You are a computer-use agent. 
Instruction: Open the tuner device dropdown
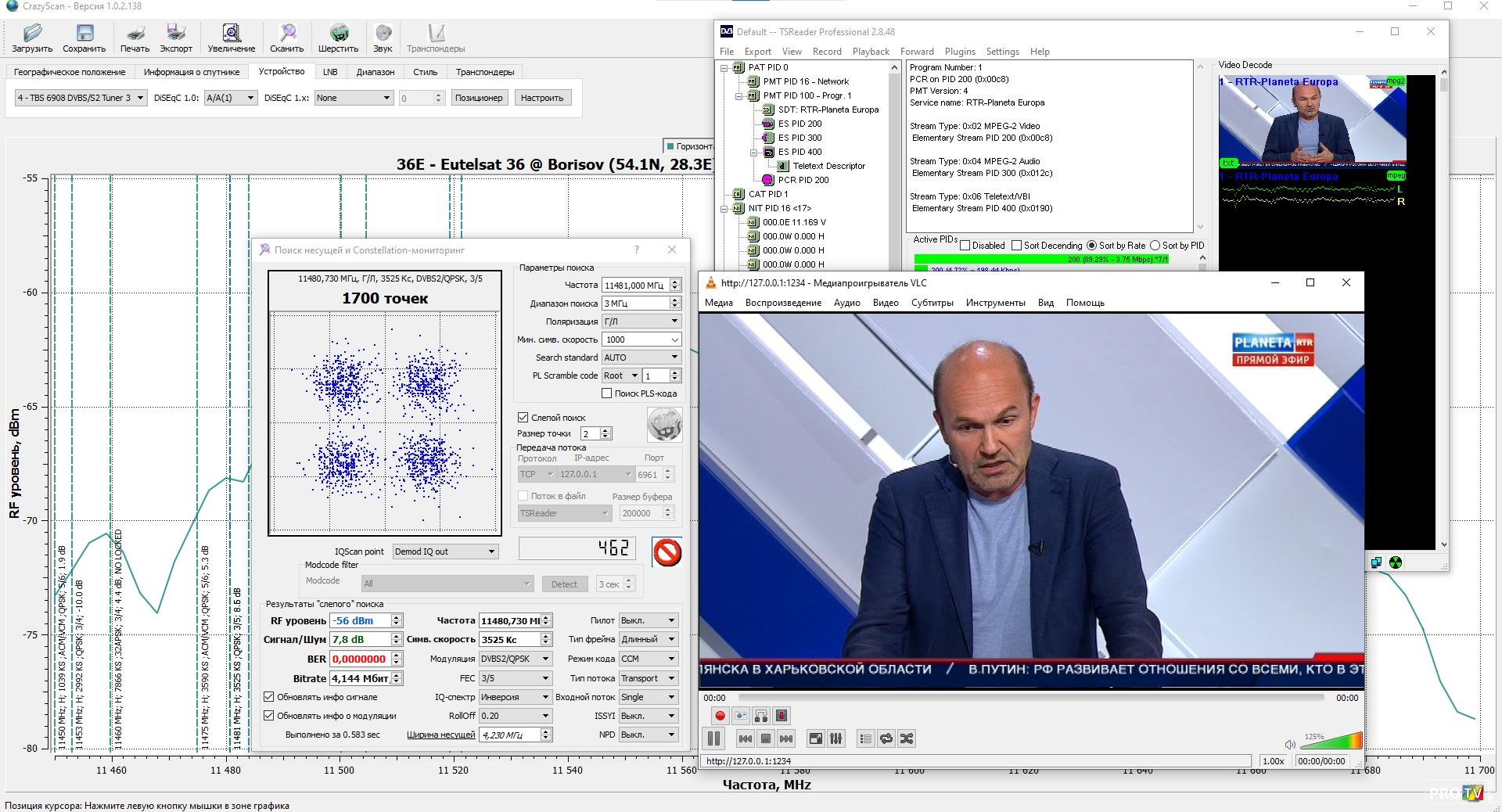coord(81,98)
